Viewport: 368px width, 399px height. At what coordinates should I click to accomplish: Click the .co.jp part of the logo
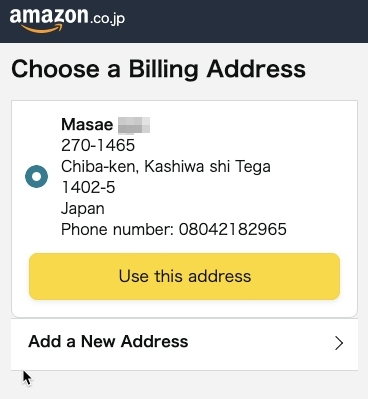[107, 18]
